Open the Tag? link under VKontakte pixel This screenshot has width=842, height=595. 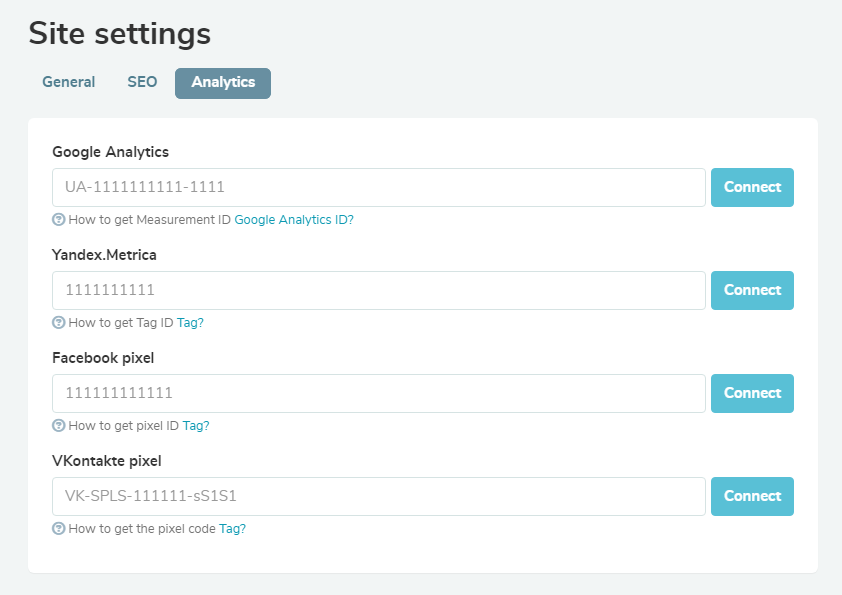(232, 528)
